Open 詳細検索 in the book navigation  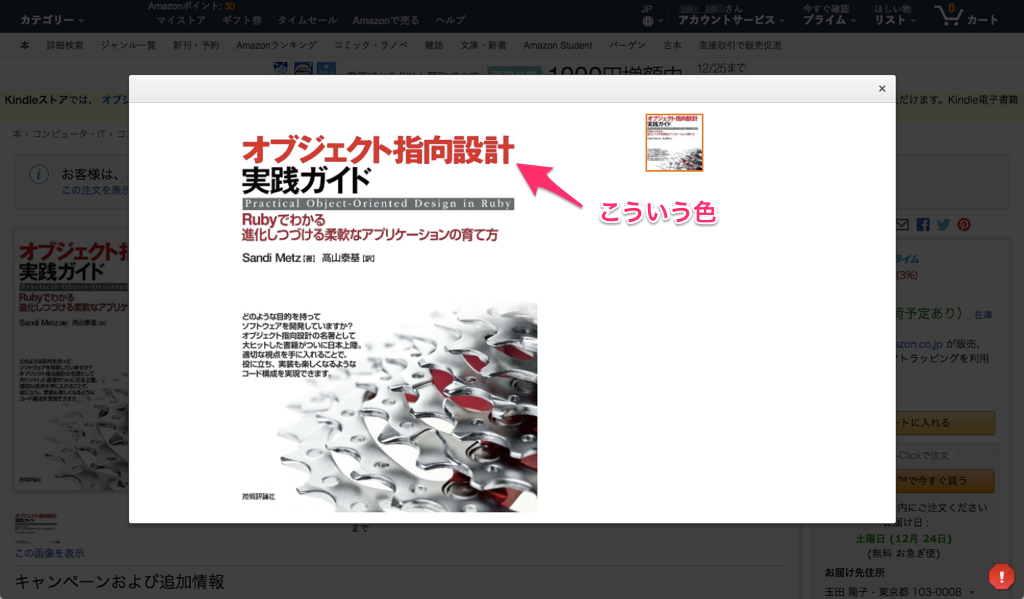tap(65, 45)
